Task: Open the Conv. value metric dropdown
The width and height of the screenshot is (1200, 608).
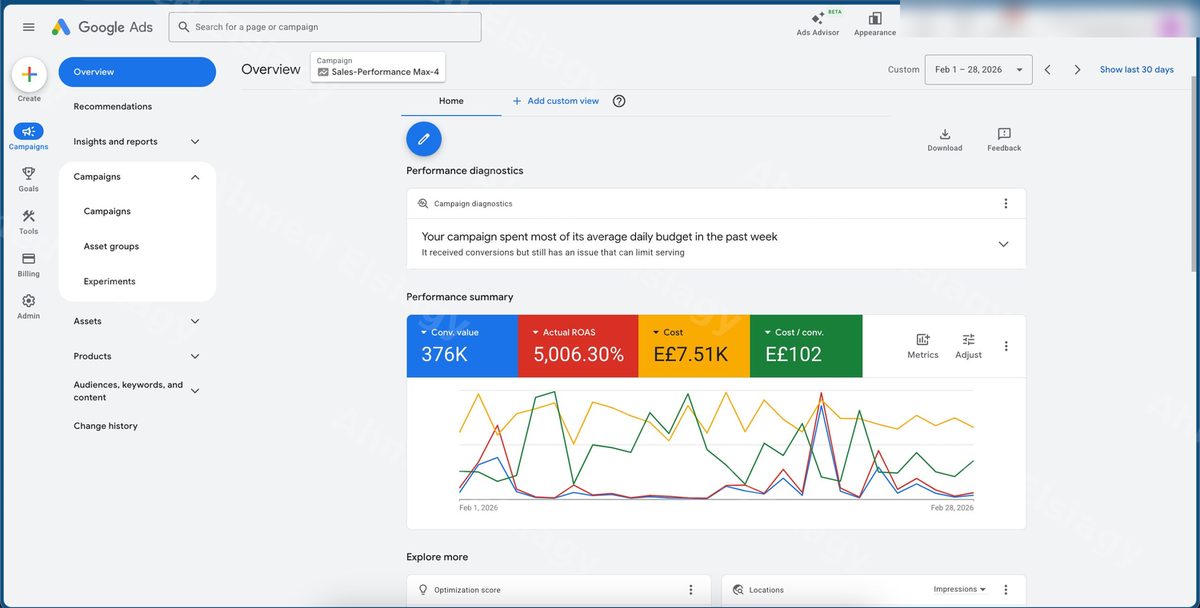Action: [x=449, y=332]
